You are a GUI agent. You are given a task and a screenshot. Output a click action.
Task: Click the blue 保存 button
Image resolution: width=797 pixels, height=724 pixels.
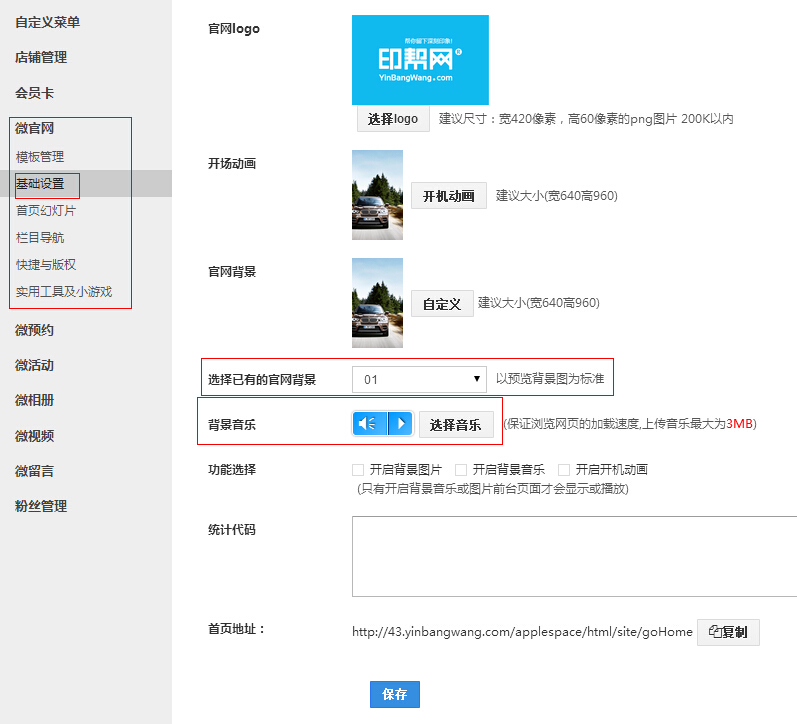pos(395,694)
